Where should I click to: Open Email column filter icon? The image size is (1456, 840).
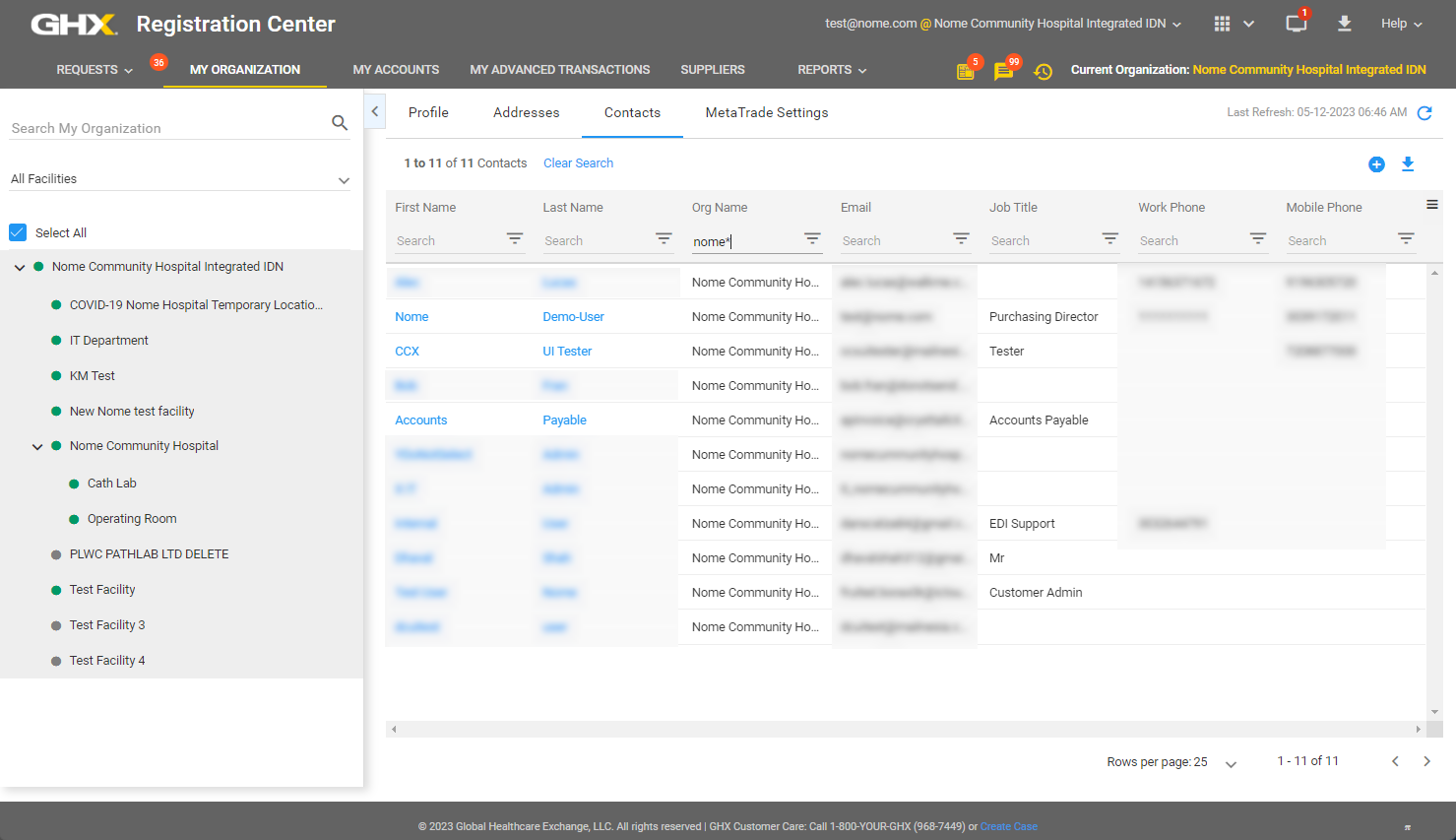(962, 238)
